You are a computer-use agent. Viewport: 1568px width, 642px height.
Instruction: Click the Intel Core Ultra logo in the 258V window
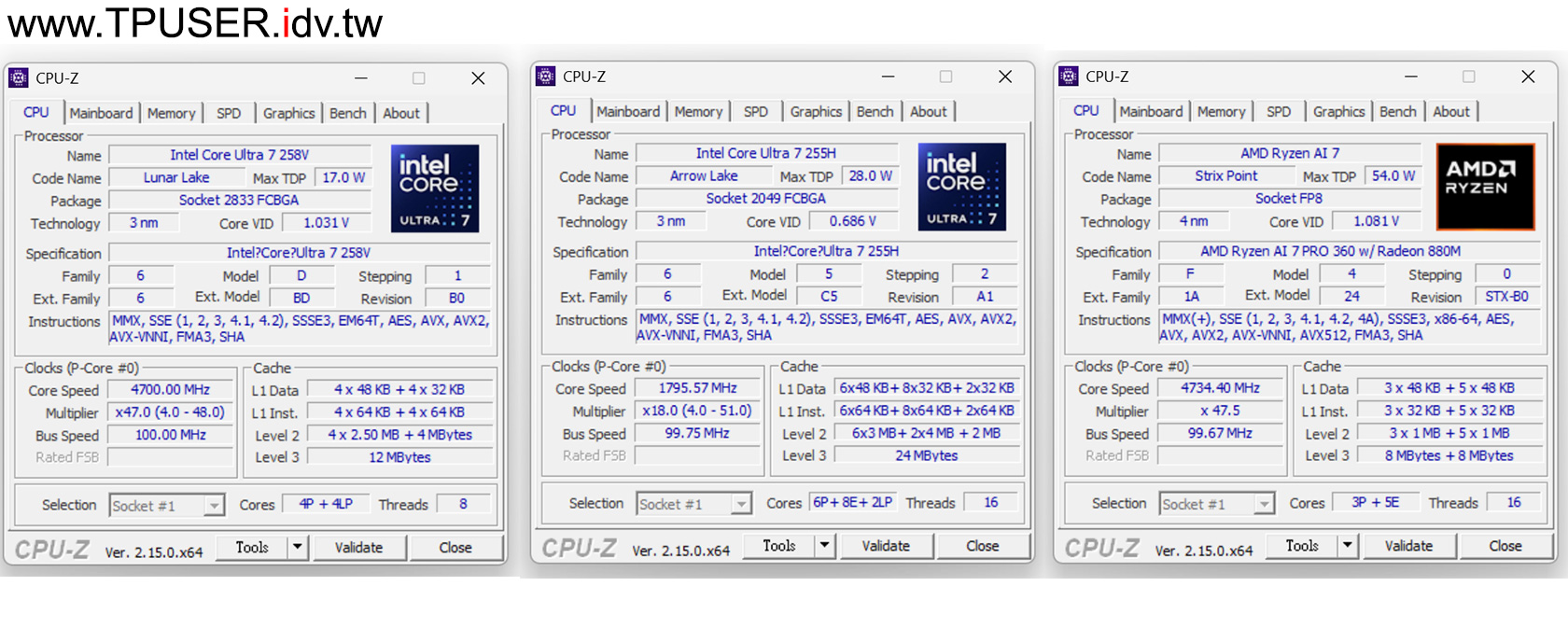(x=435, y=188)
